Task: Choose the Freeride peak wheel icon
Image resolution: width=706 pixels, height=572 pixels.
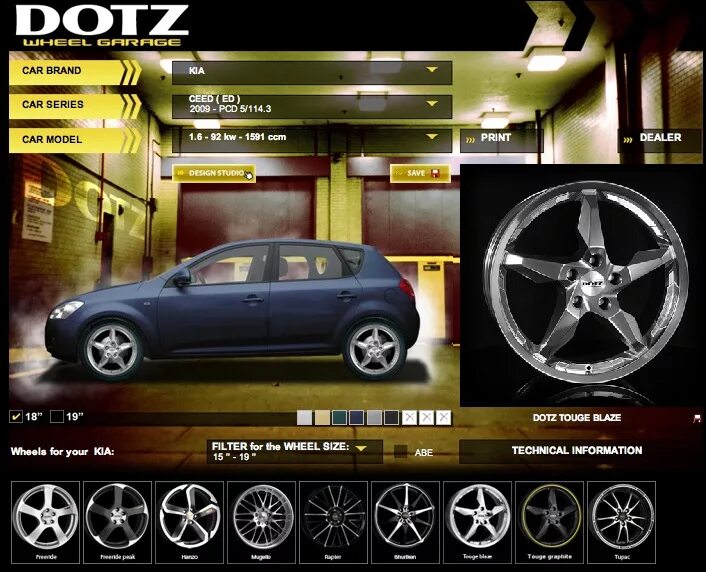Action: tap(118, 522)
